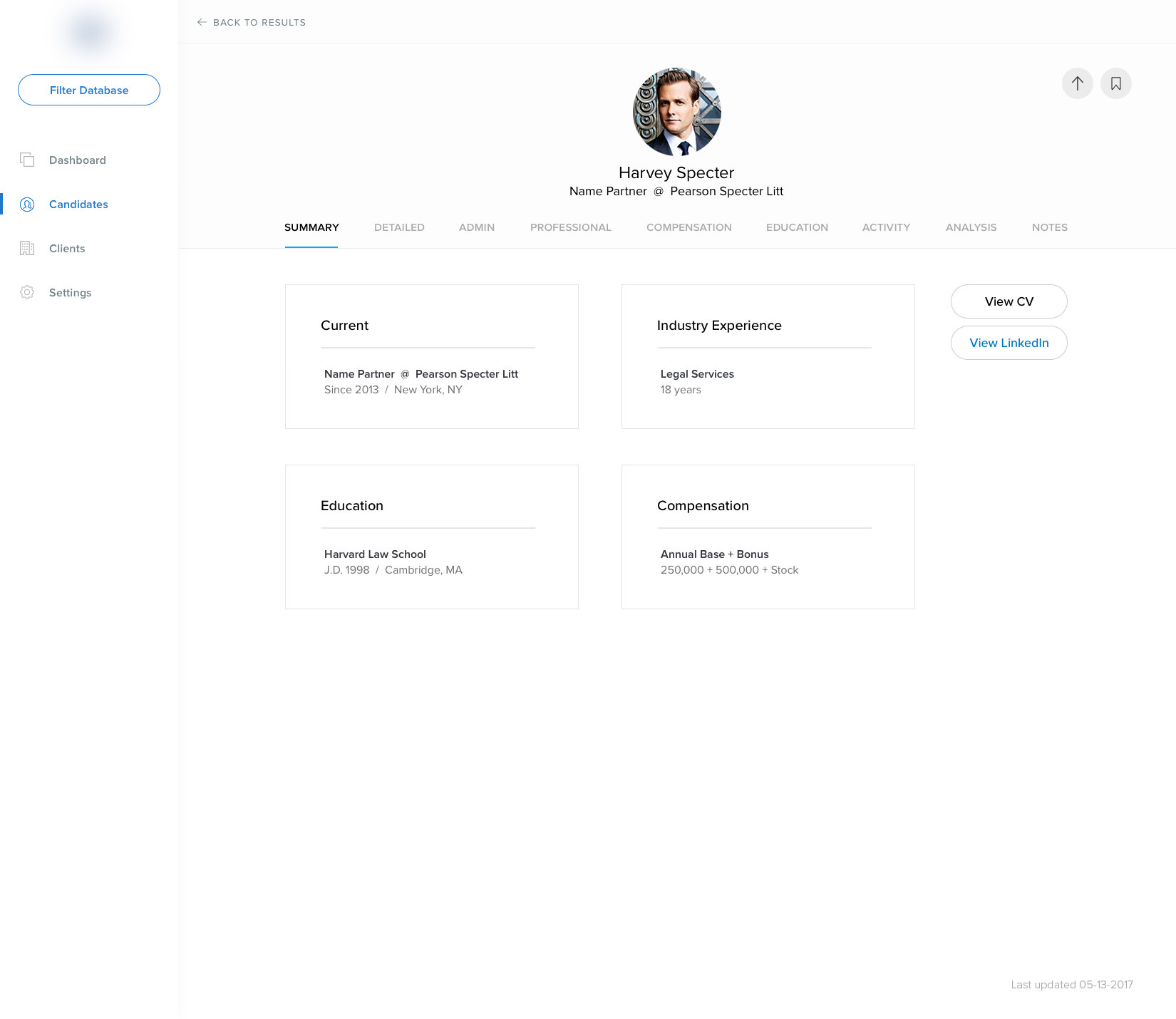Click the Settings gear icon
The height and width of the screenshot is (1019, 1176).
click(27, 292)
